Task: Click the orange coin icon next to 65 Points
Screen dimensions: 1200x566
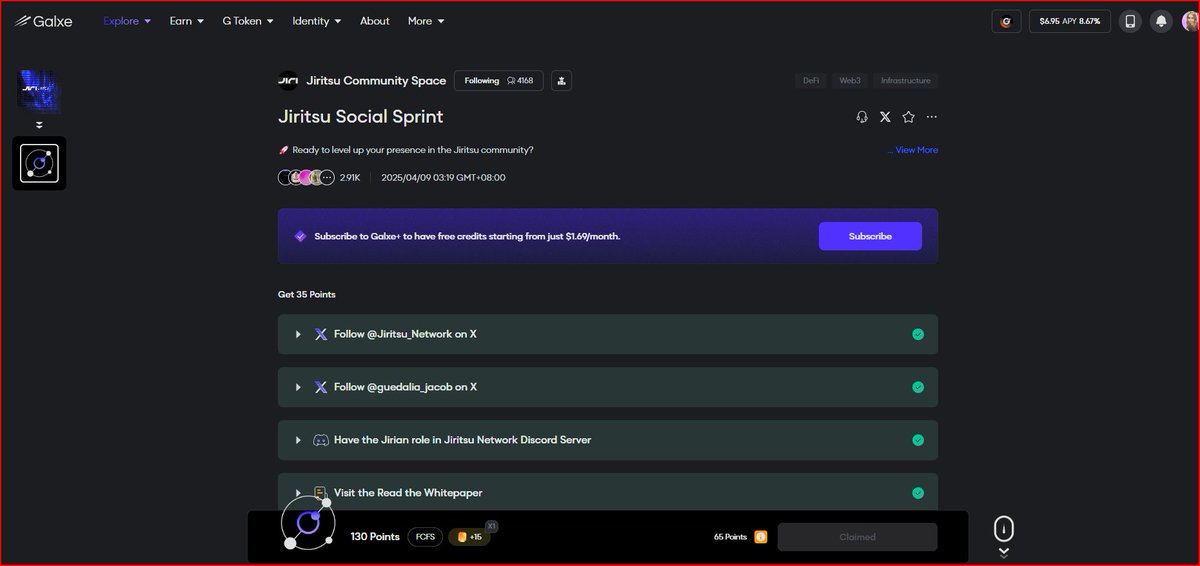Action: point(761,537)
